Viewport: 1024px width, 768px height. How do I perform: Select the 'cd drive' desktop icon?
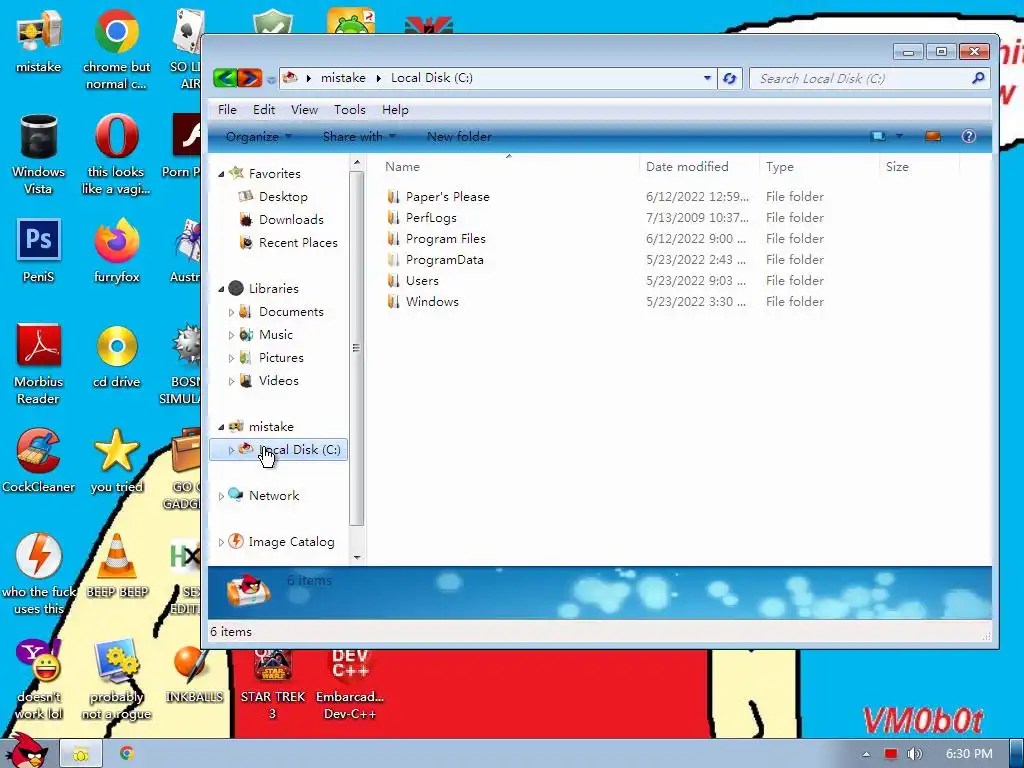point(116,356)
